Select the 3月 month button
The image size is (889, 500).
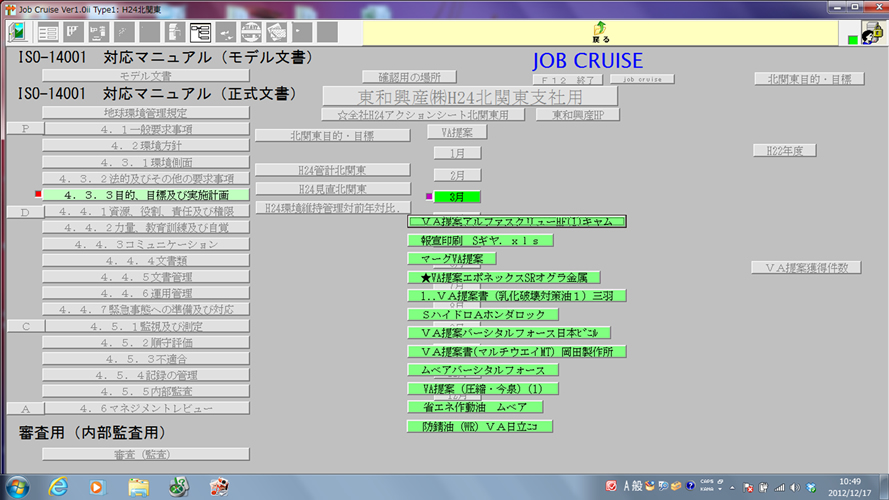[x=457, y=196]
